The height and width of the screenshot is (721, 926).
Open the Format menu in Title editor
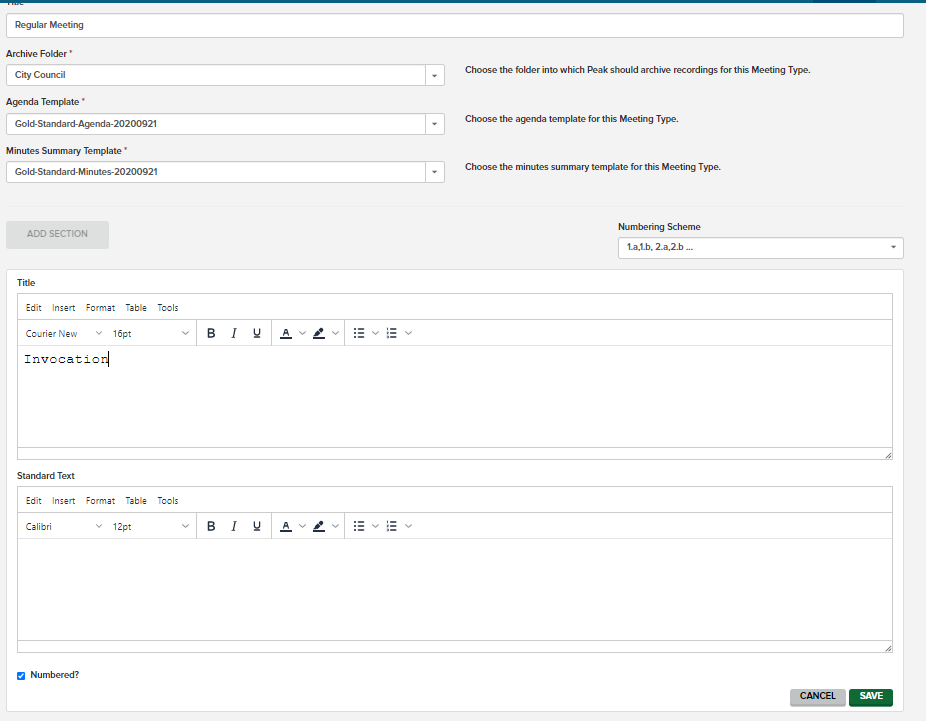(100, 308)
